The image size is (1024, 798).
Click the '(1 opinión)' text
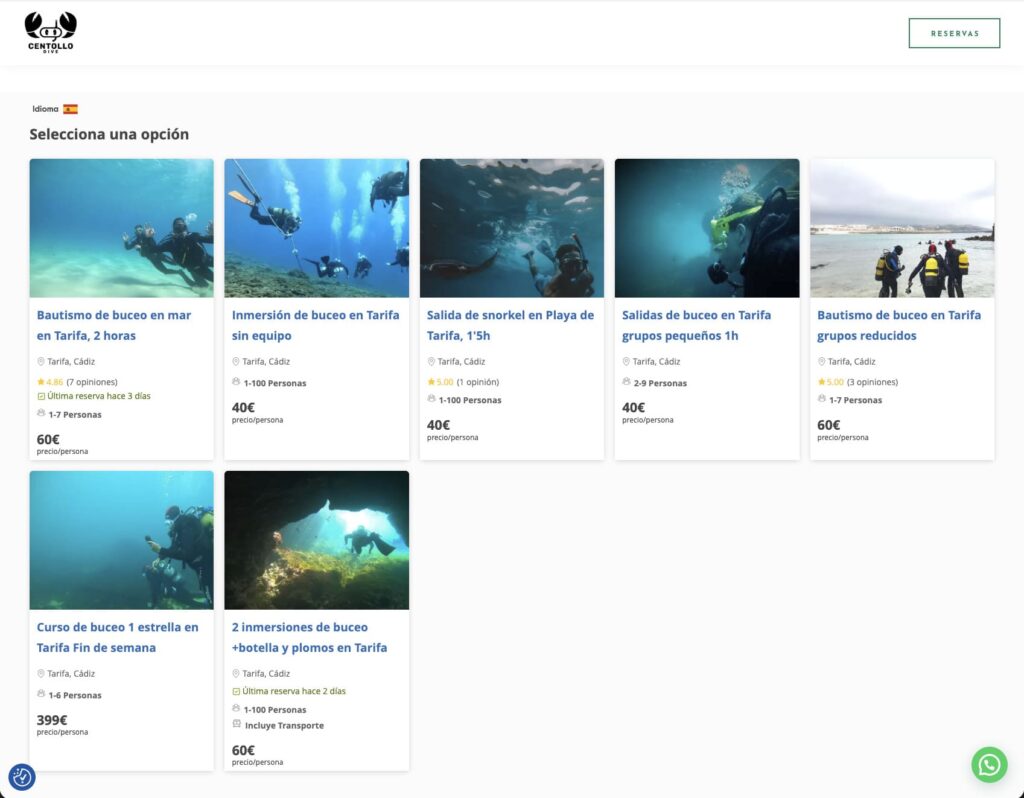point(478,382)
